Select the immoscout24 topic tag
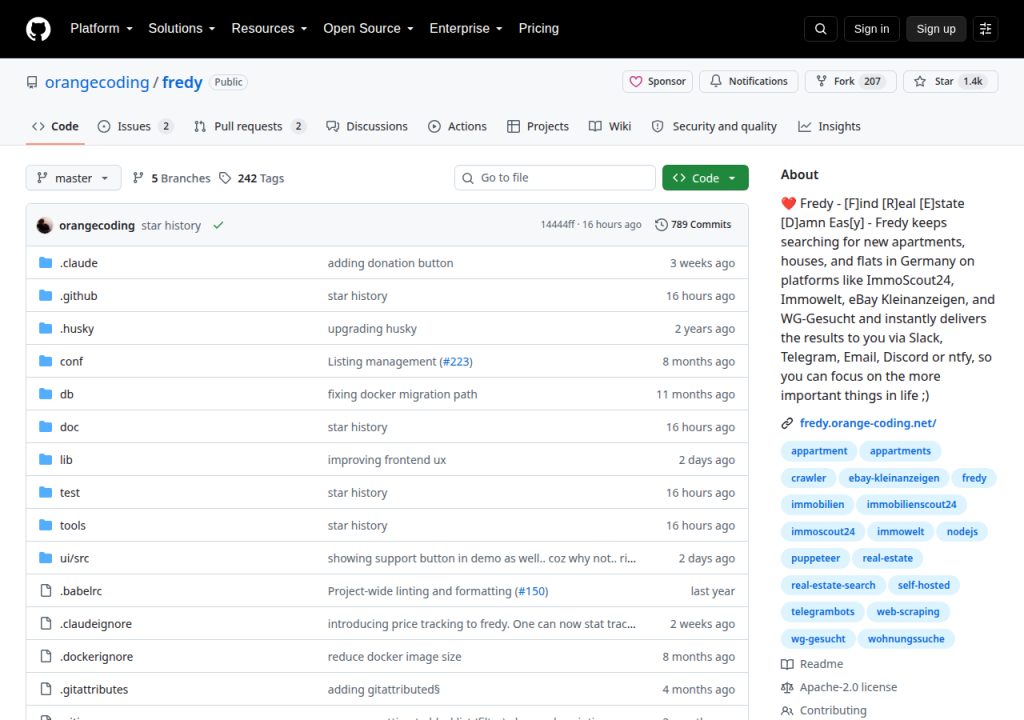 (823, 531)
